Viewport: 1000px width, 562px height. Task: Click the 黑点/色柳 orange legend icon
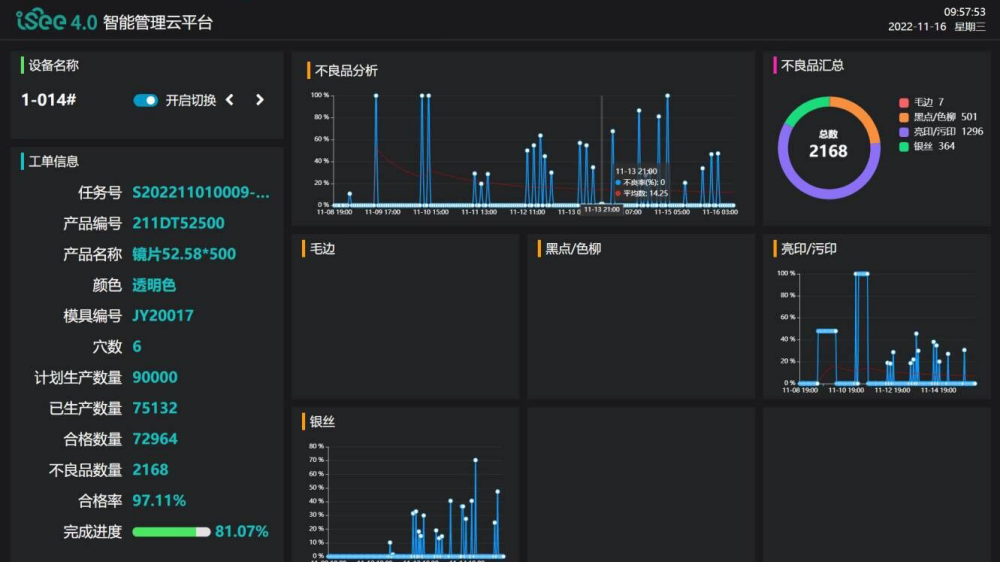click(x=904, y=117)
